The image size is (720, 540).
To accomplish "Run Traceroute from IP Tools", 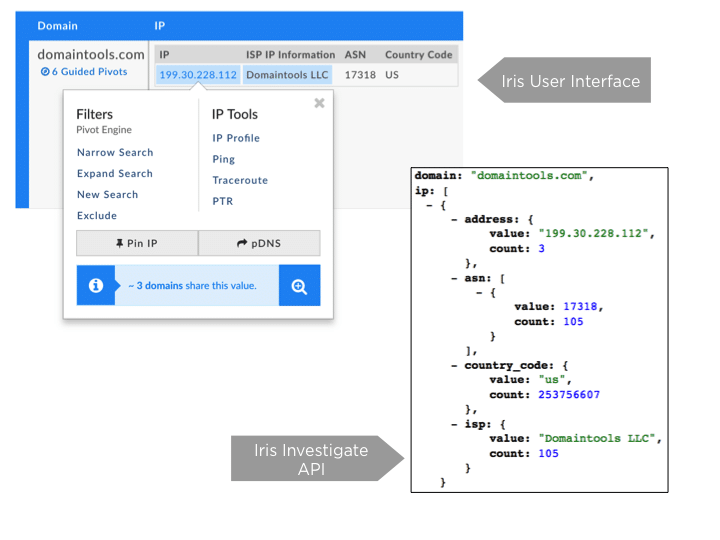I will (240, 180).
